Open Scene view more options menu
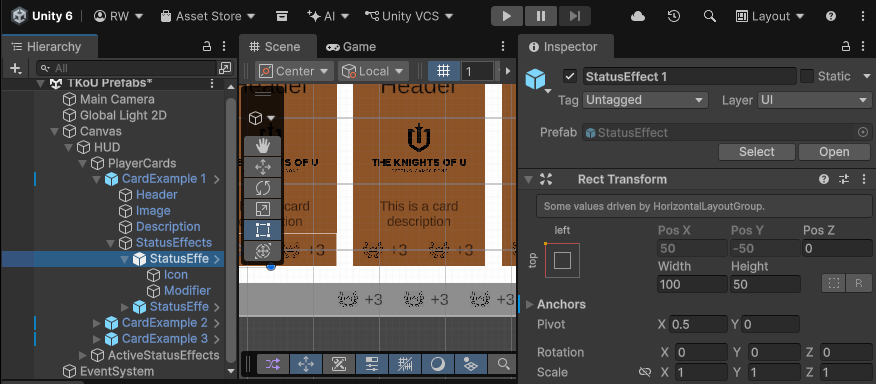 503,46
